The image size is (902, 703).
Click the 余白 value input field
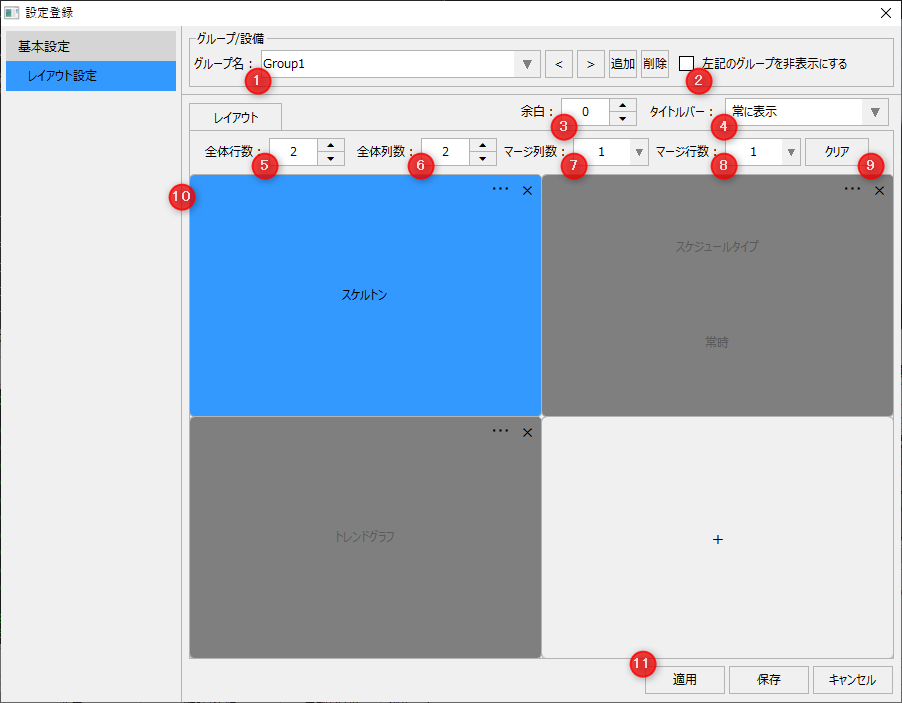coord(586,112)
